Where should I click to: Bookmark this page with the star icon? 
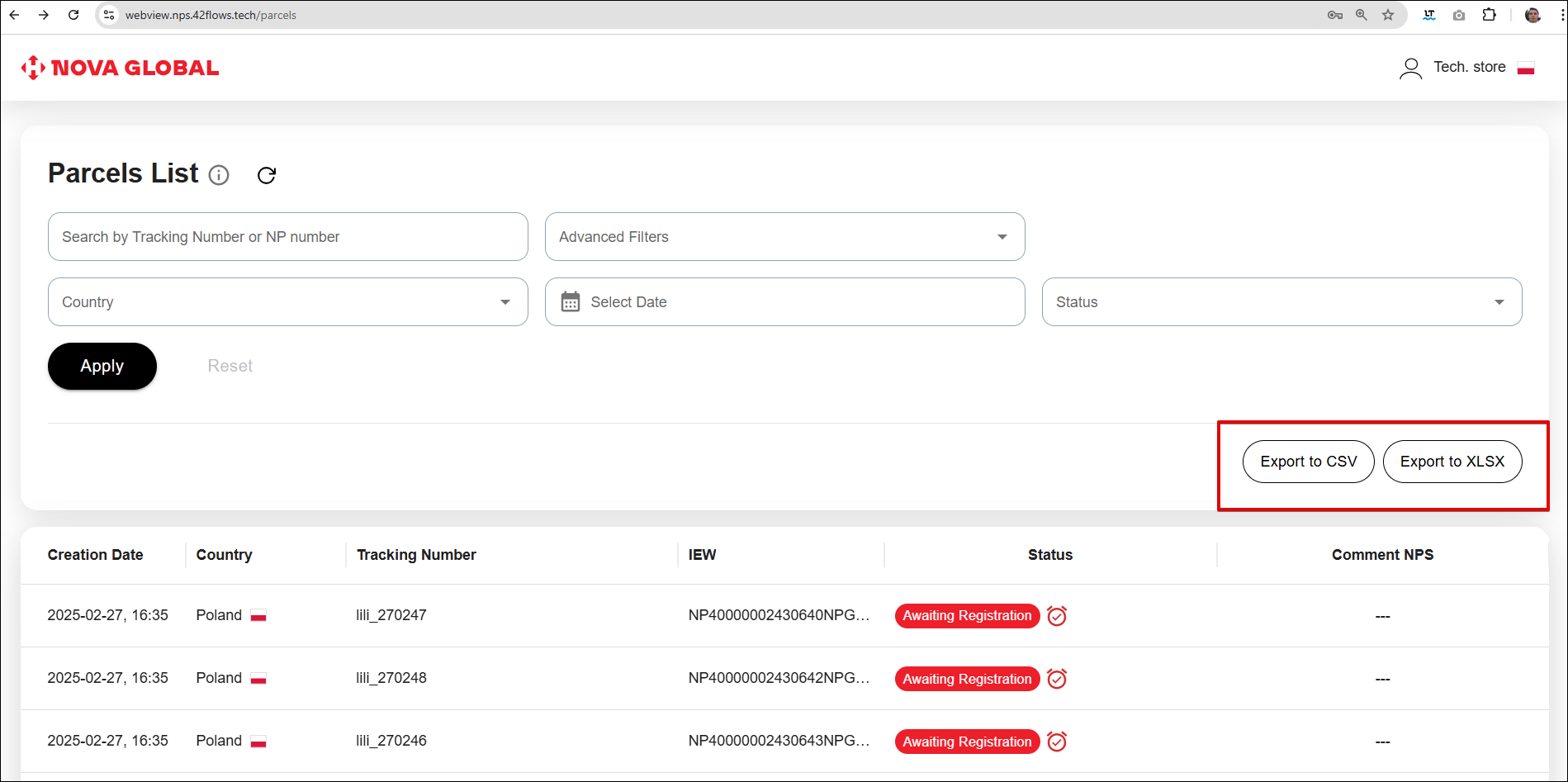1388,15
